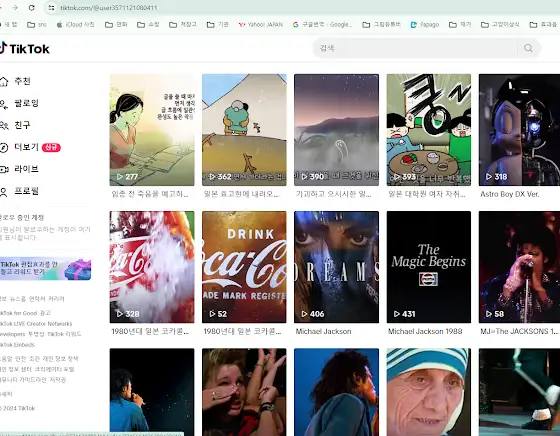Open the crying fans video thumbnail
This screenshot has height=436, width=560.
click(x=244, y=392)
